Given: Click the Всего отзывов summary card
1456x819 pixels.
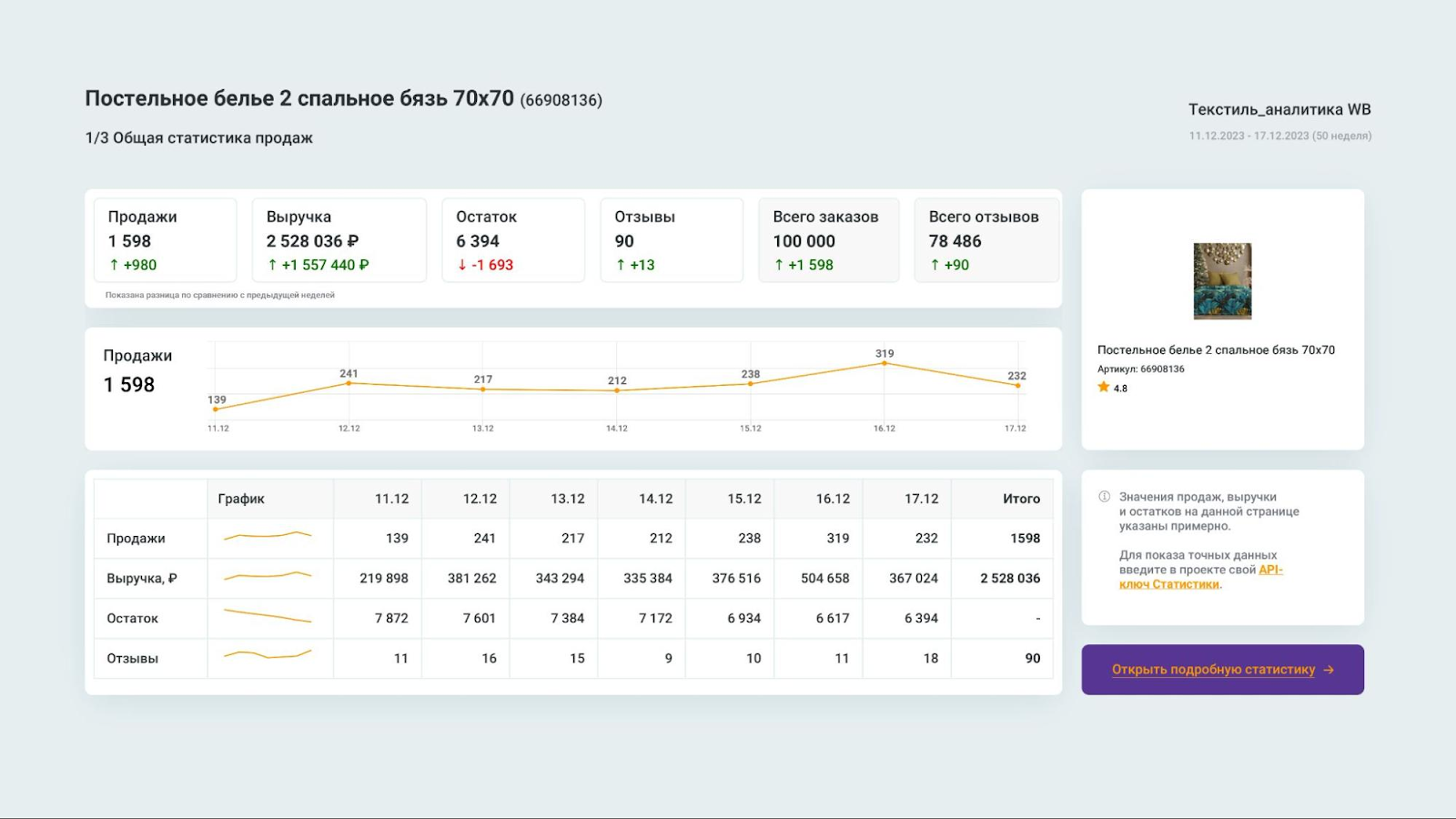Looking at the screenshot, I should pos(986,240).
